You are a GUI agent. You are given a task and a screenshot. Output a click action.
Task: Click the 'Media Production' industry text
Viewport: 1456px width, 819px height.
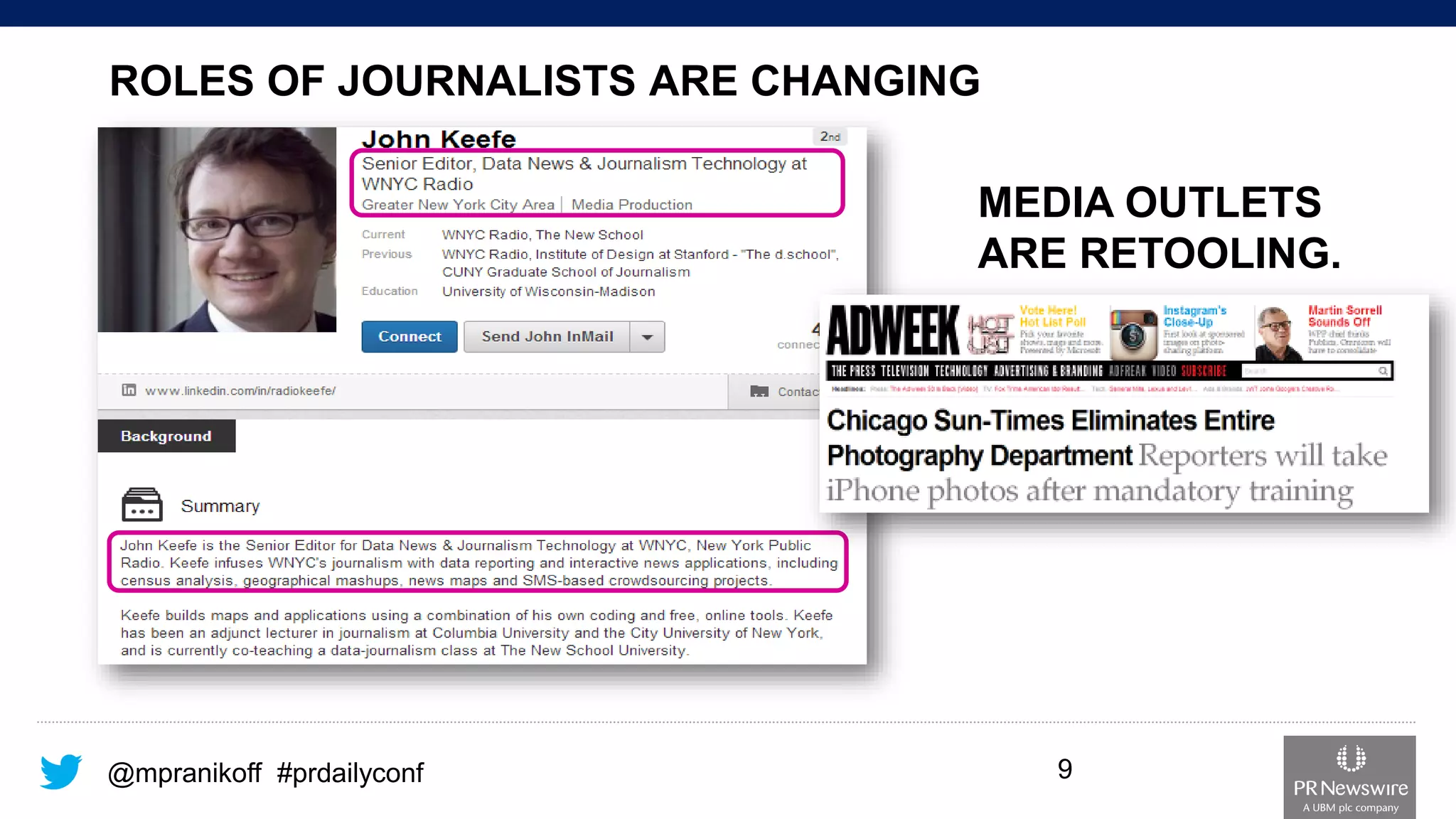coord(632,205)
